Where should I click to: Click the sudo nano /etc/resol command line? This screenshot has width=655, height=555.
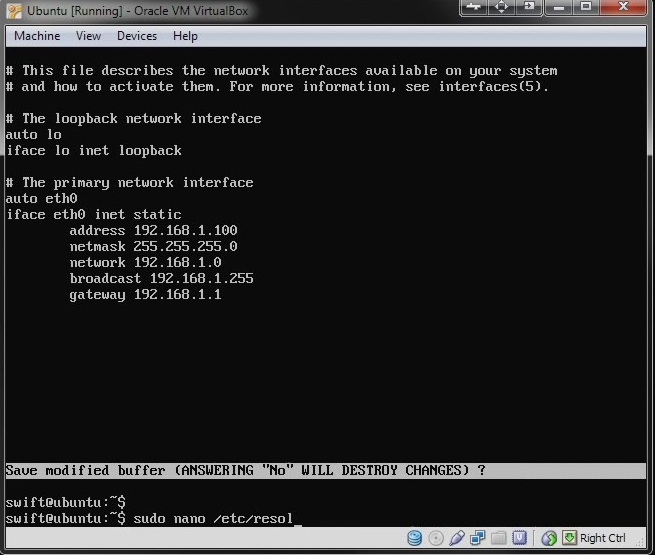(154, 518)
